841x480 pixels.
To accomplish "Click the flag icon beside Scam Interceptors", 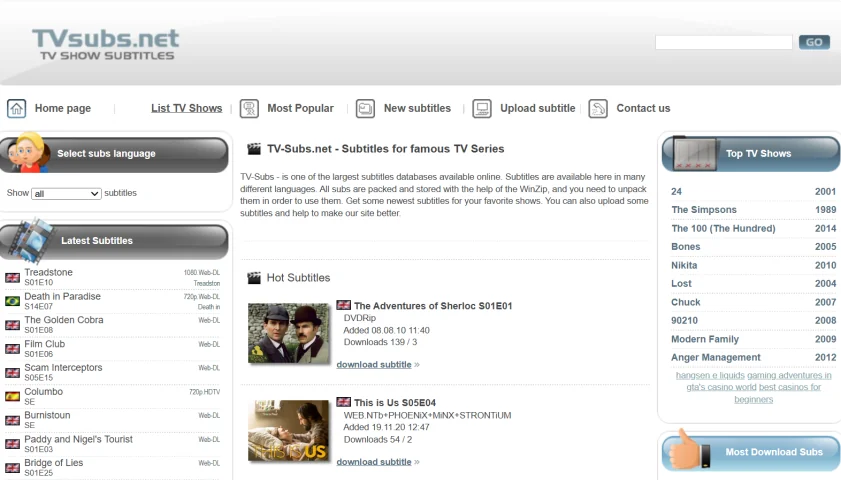I will [12, 372].
